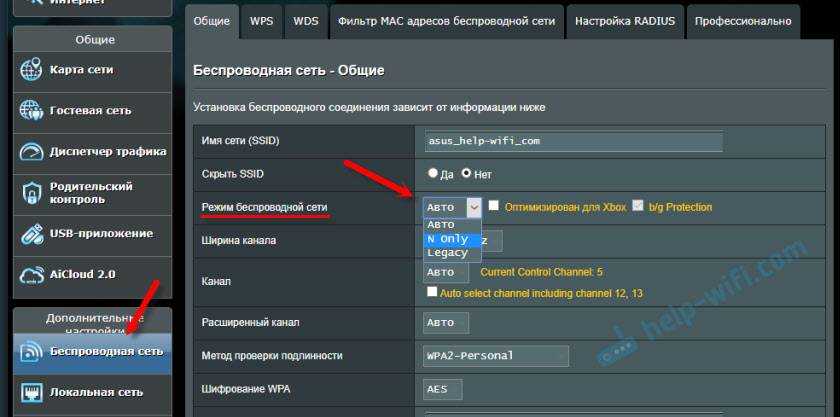Open AiCloud 2.0 via its cloud icon

tap(32, 274)
